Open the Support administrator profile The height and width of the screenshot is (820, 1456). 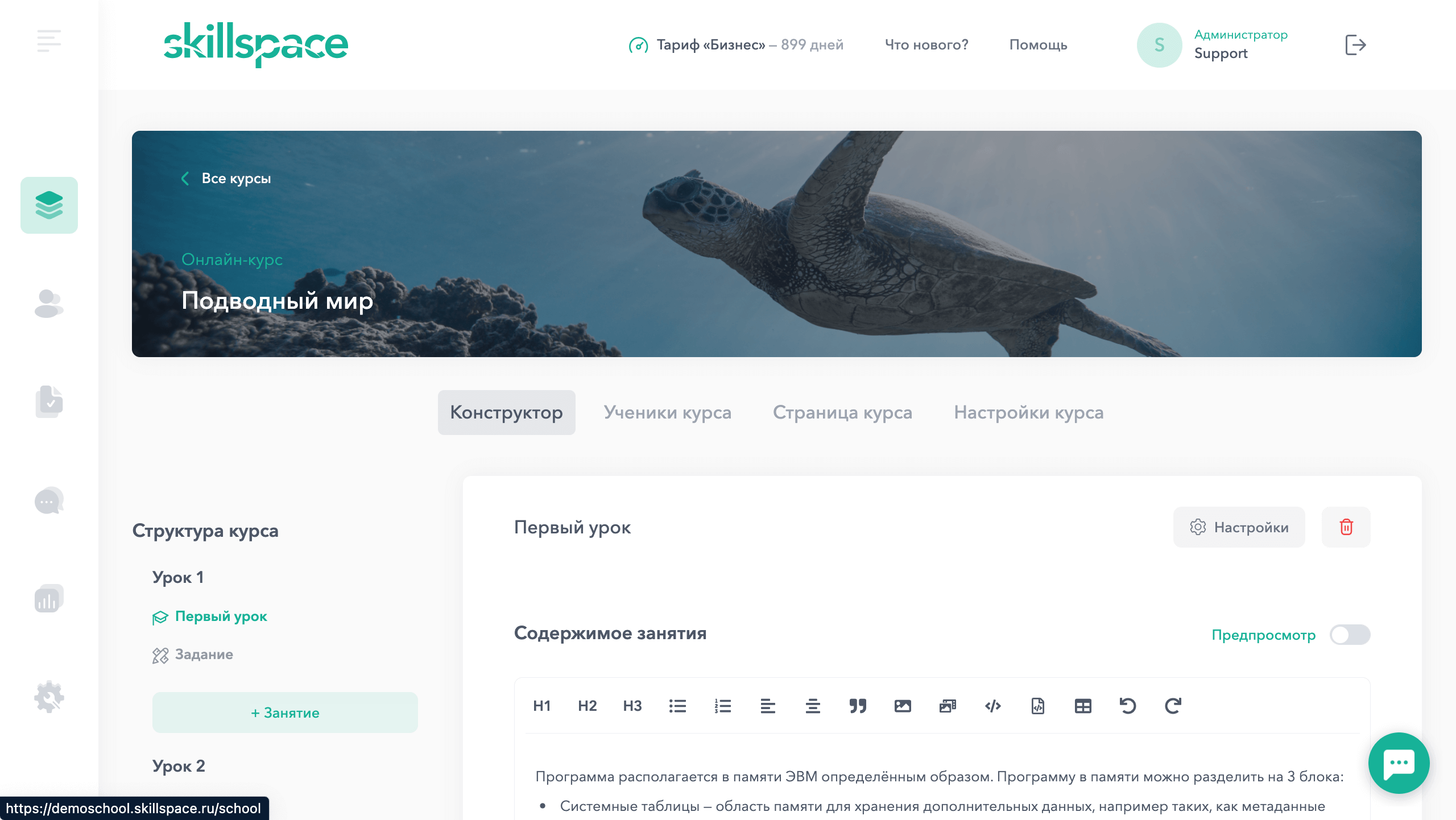pos(1240,44)
